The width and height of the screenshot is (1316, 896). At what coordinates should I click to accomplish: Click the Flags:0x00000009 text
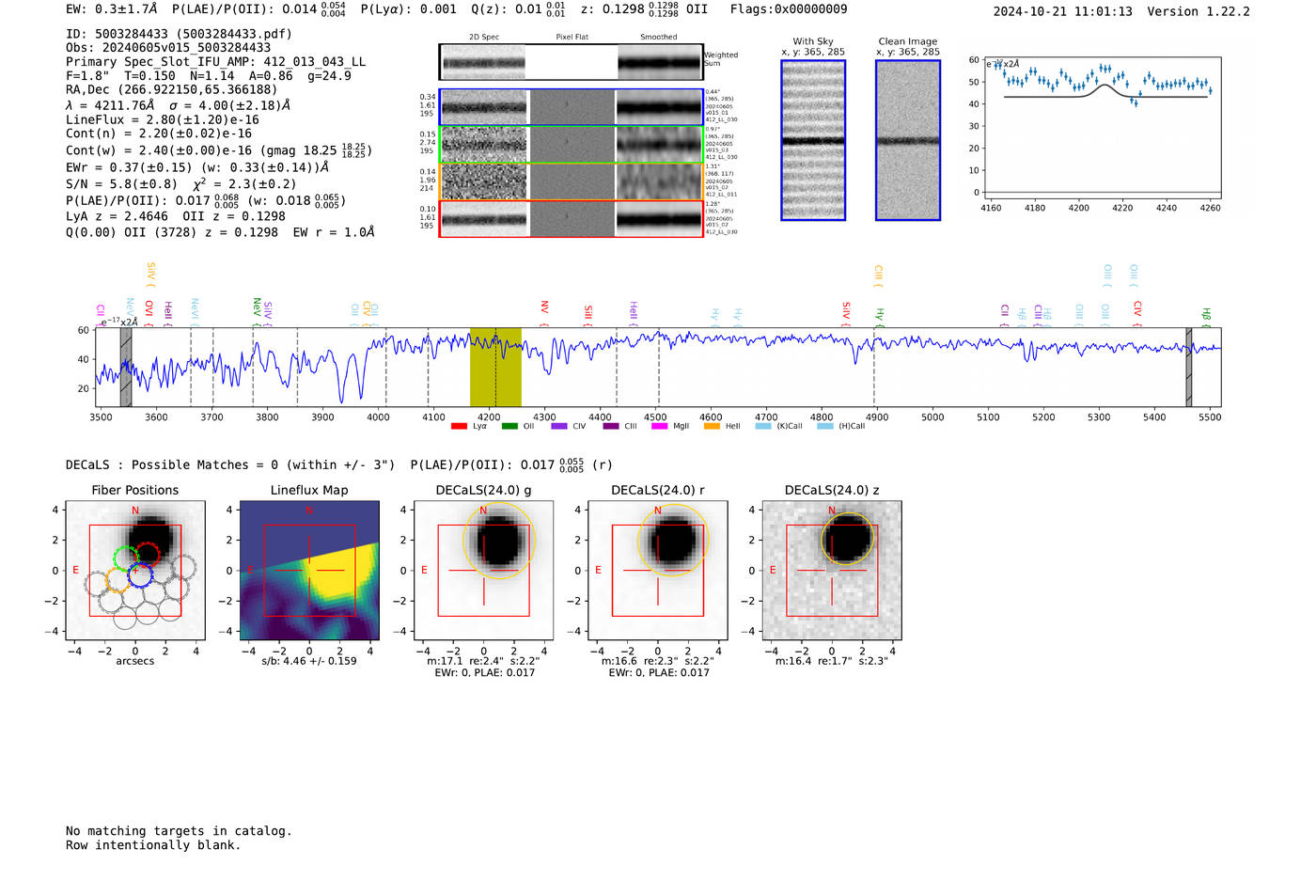(789, 9)
